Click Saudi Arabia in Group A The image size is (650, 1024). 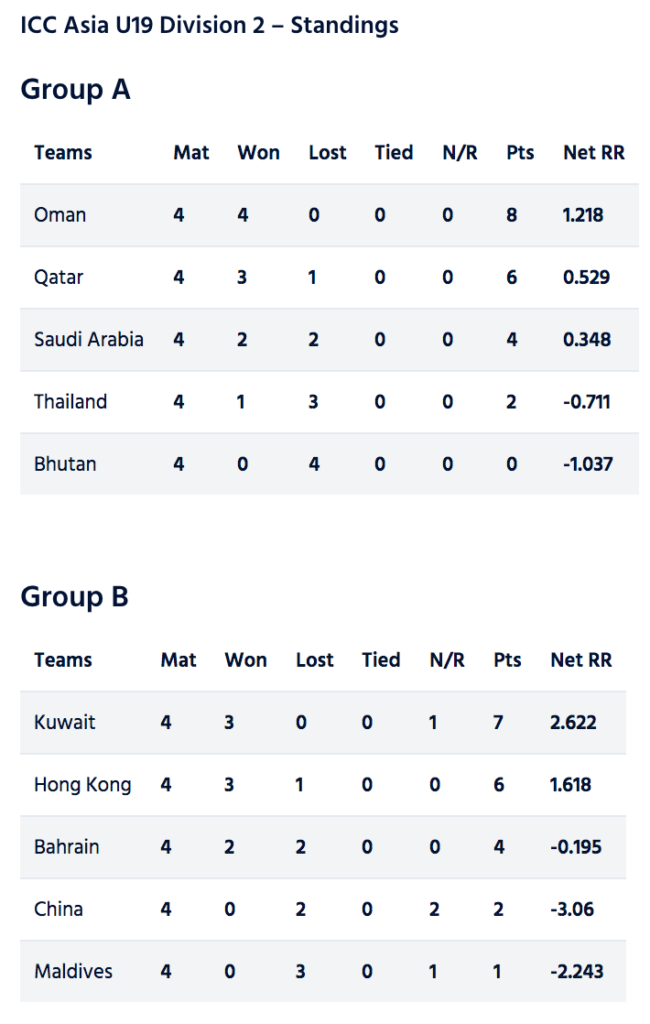pos(89,340)
